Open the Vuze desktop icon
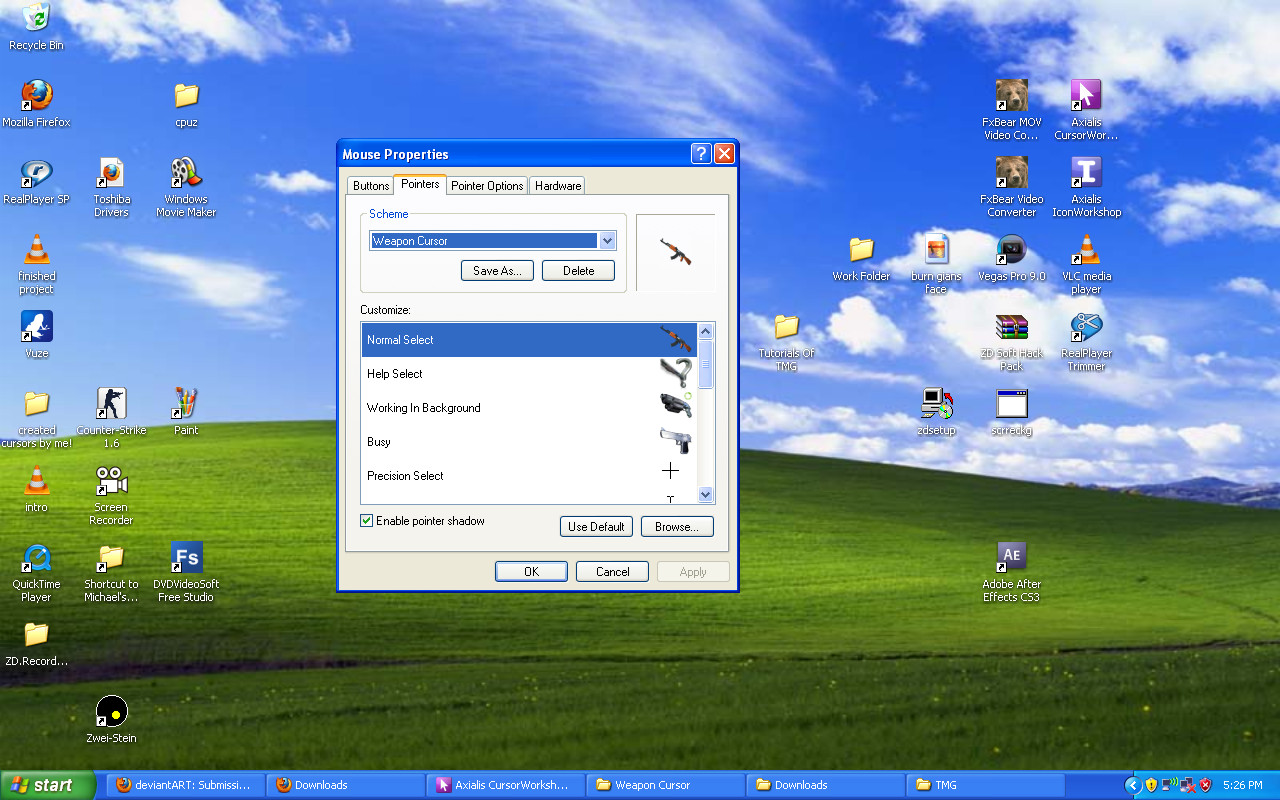The width and height of the screenshot is (1280, 800). 37,327
